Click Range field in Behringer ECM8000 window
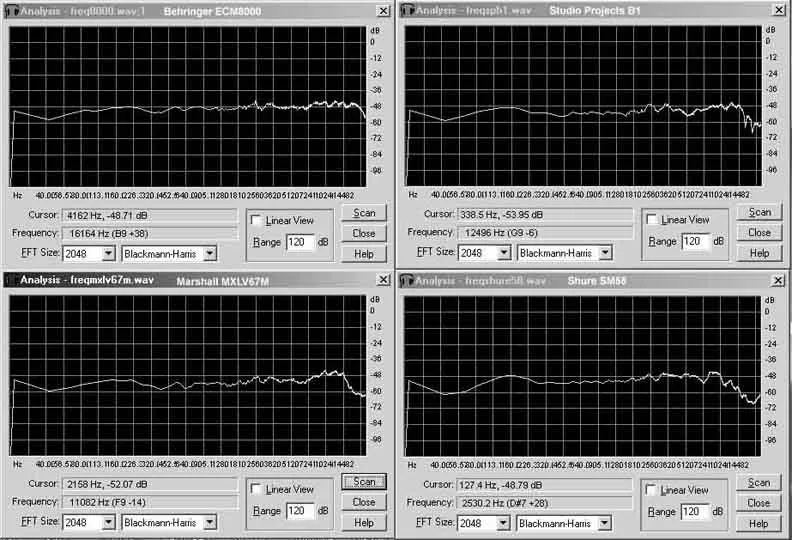The width and height of the screenshot is (792, 540). click(300, 242)
